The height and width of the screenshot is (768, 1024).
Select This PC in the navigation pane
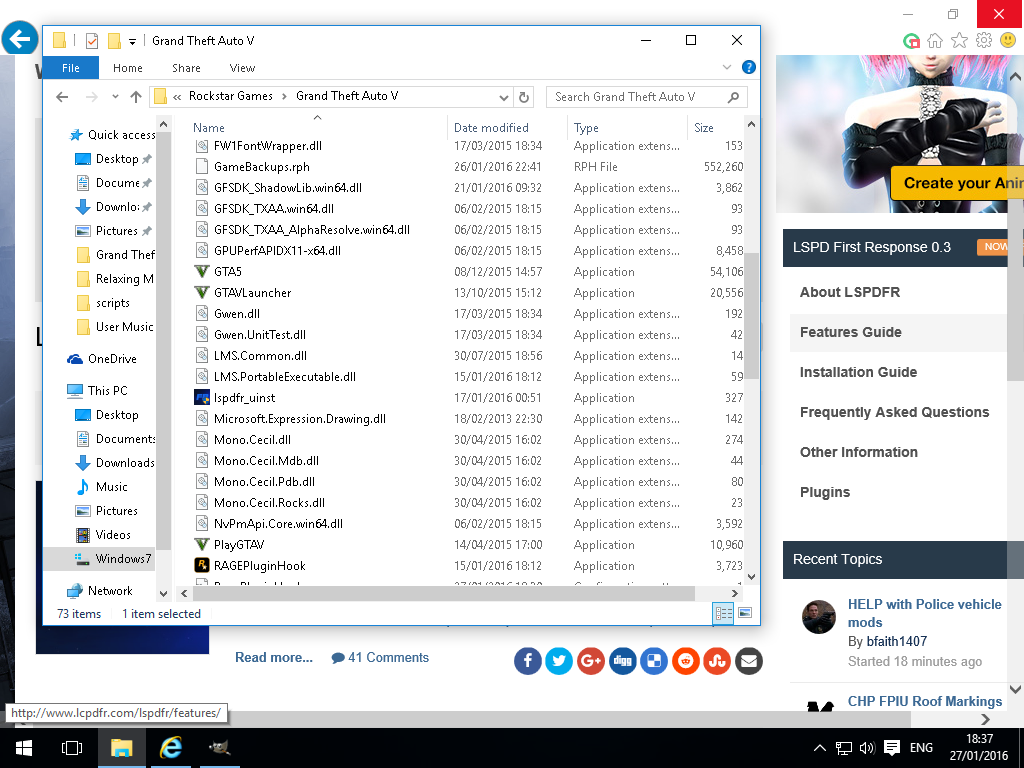[x=107, y=391]
